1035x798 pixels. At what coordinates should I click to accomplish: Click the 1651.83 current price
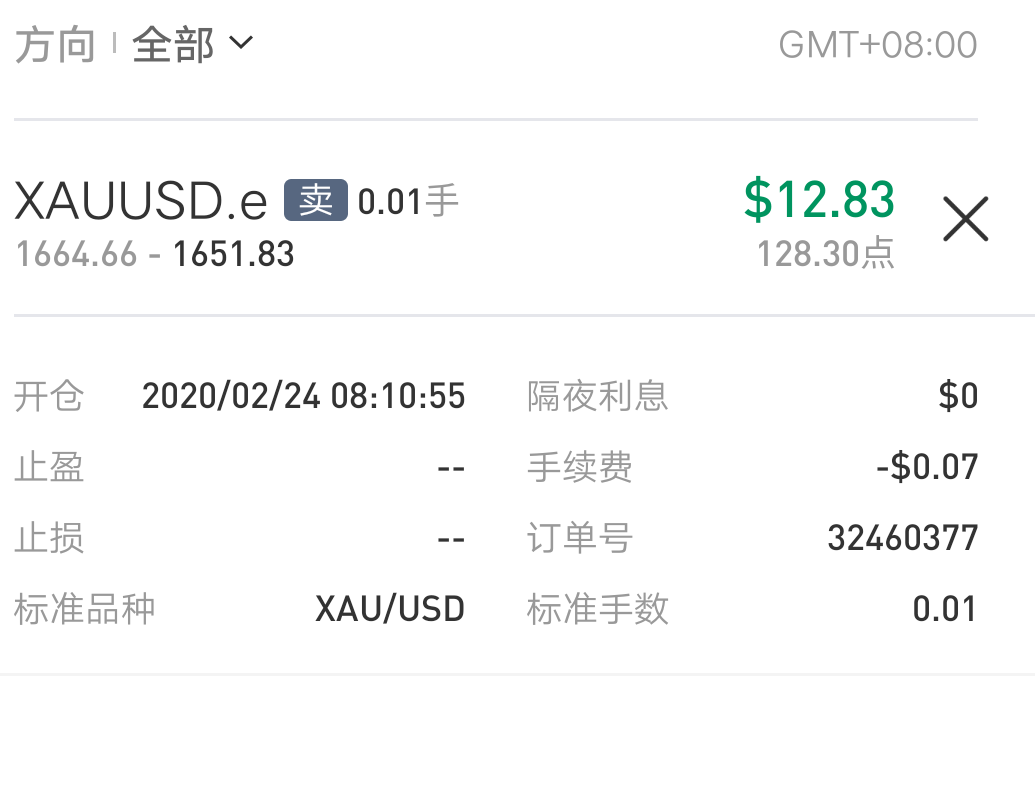233,254
